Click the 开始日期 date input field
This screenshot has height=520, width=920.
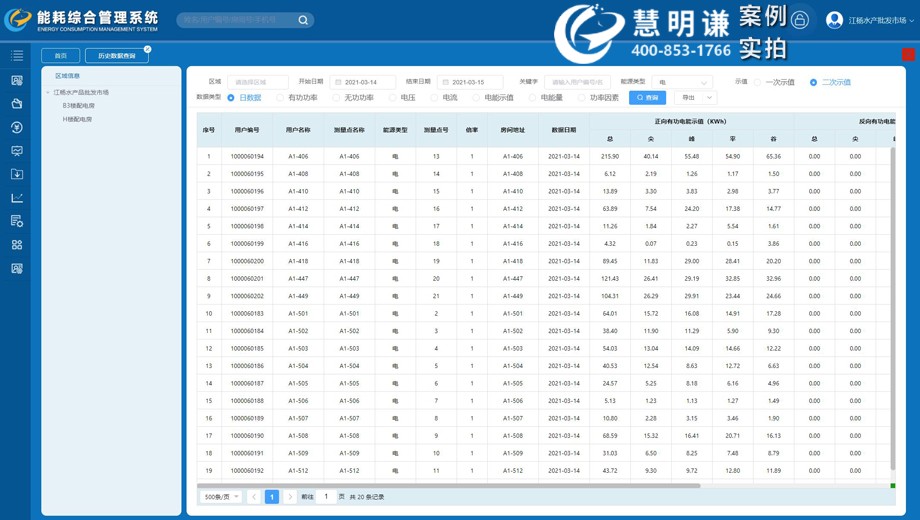click(365, 82)
